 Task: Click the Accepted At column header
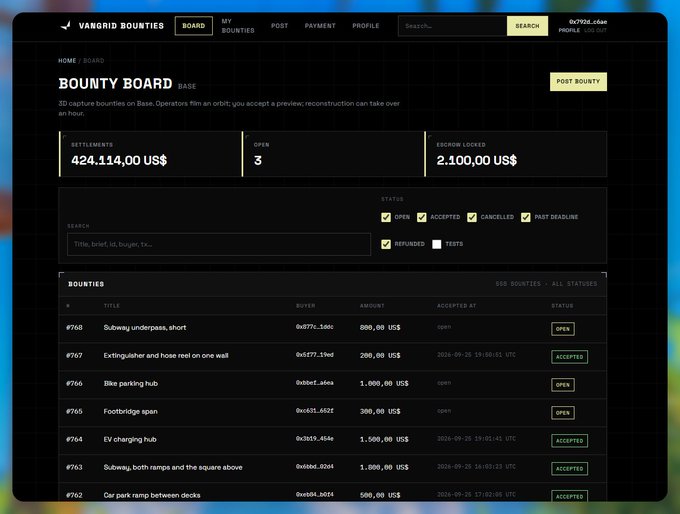point(456,306)
